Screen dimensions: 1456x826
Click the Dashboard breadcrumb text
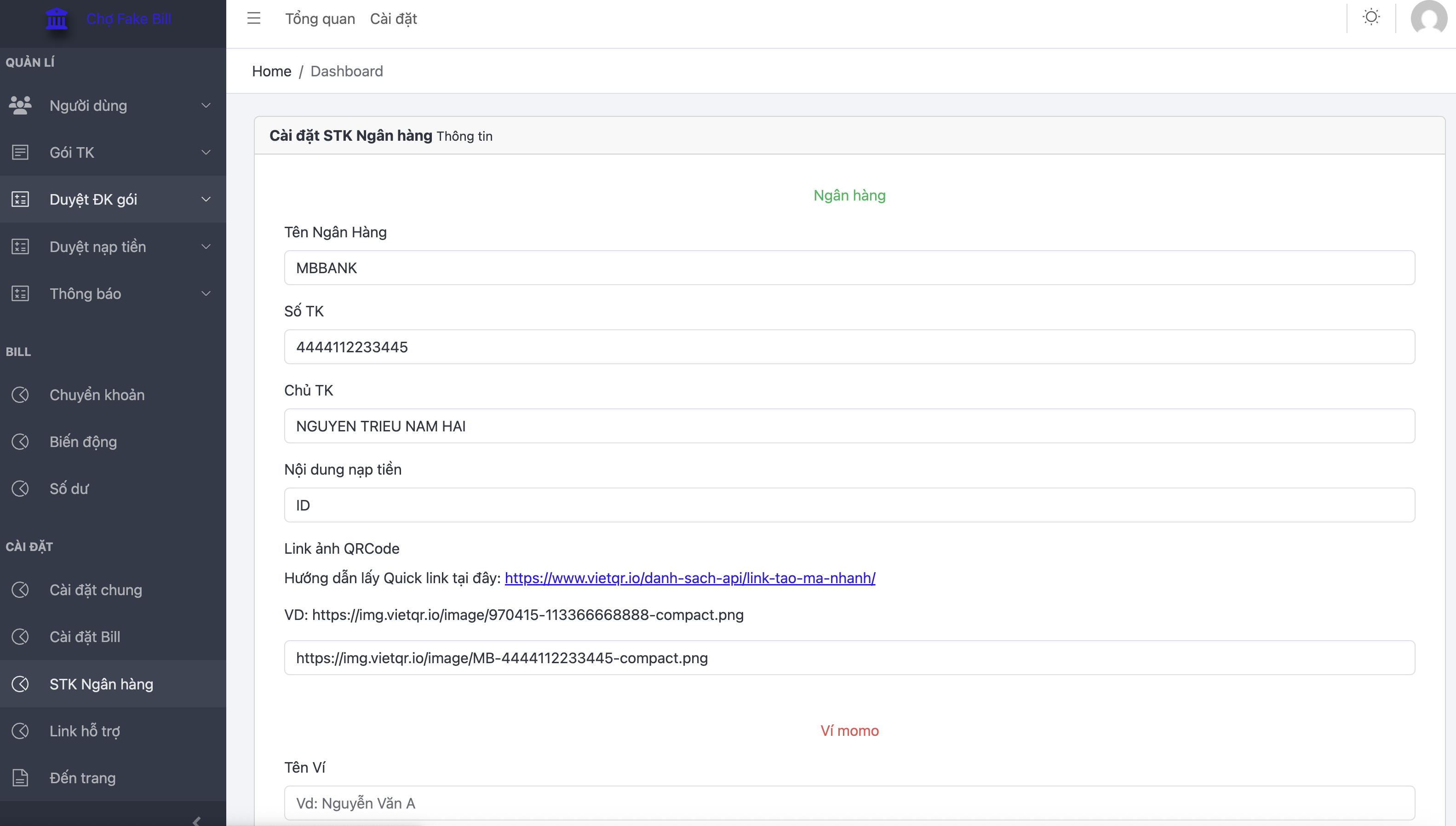coord(347,71)
